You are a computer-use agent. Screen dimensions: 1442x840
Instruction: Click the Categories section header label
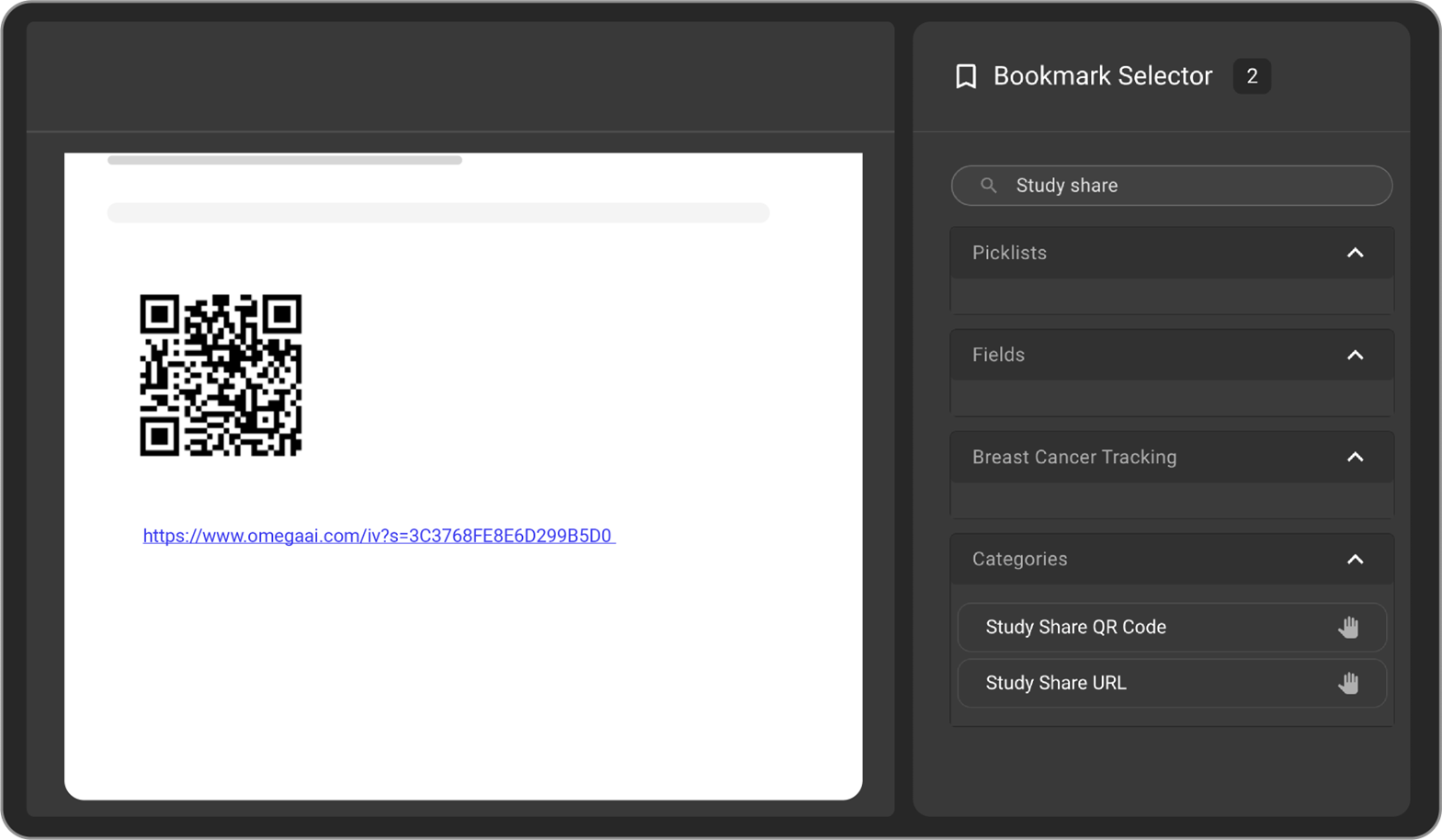tap(1019, 559)
